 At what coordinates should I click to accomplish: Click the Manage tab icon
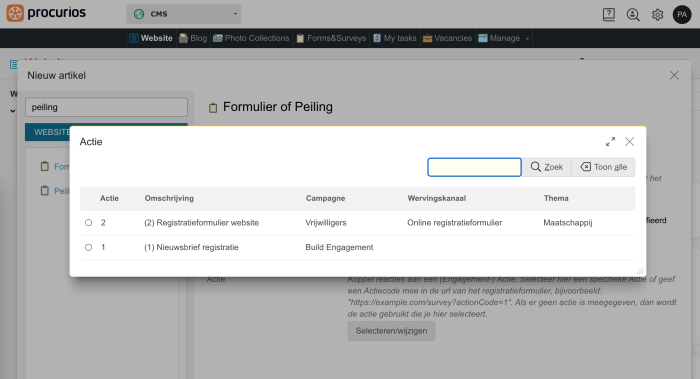(x=483, y=38)
